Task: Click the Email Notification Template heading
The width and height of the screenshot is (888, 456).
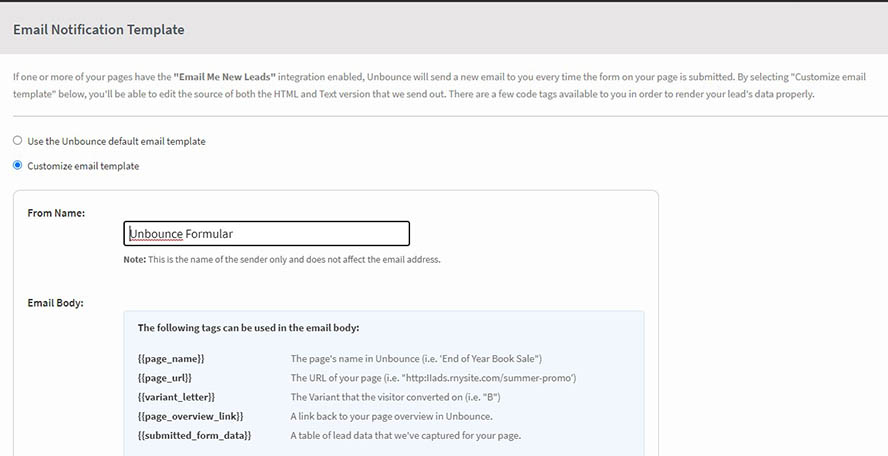Action: pyautogui.click(x=99, y=29)
